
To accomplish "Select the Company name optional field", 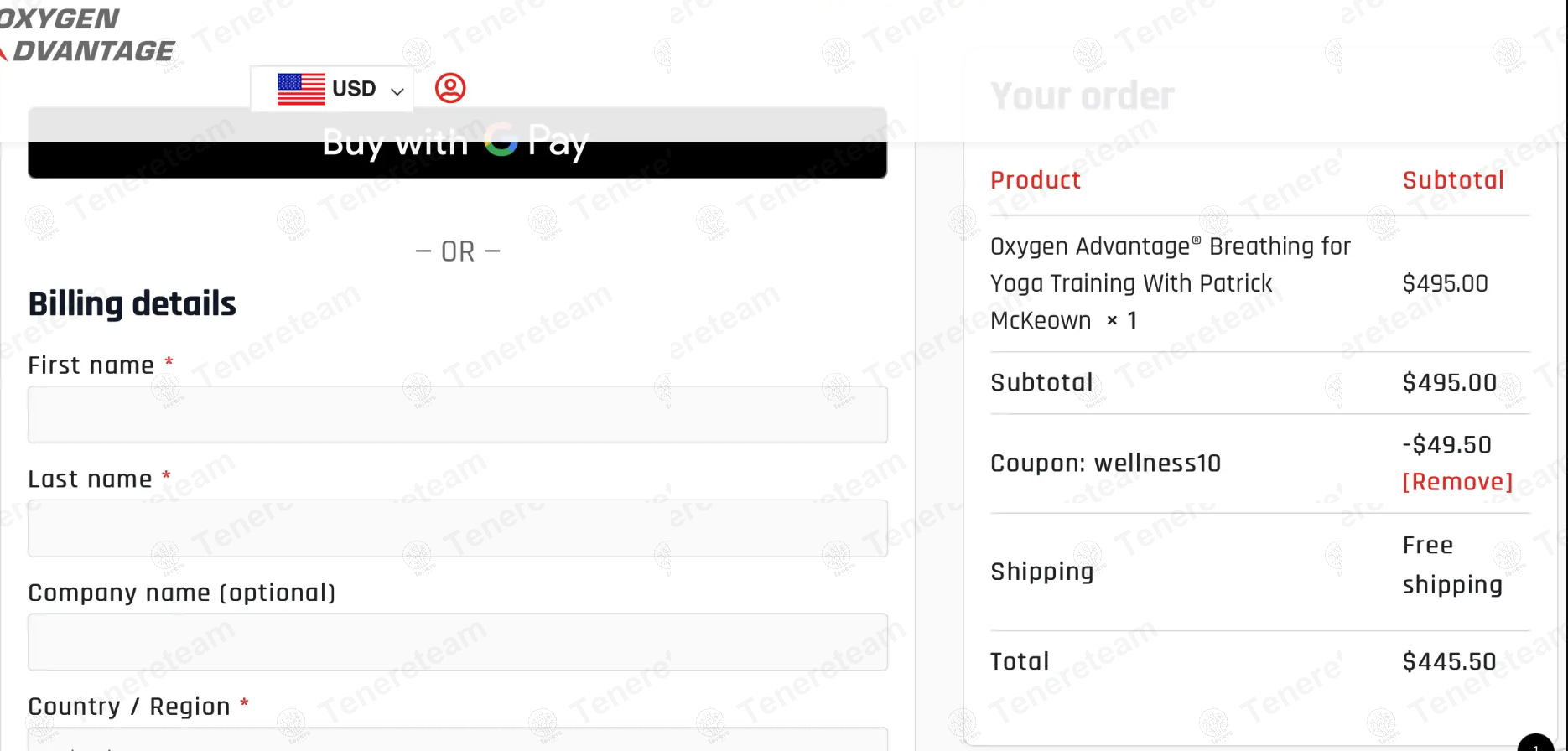I will pyautogui.click(x=458, y=642).
